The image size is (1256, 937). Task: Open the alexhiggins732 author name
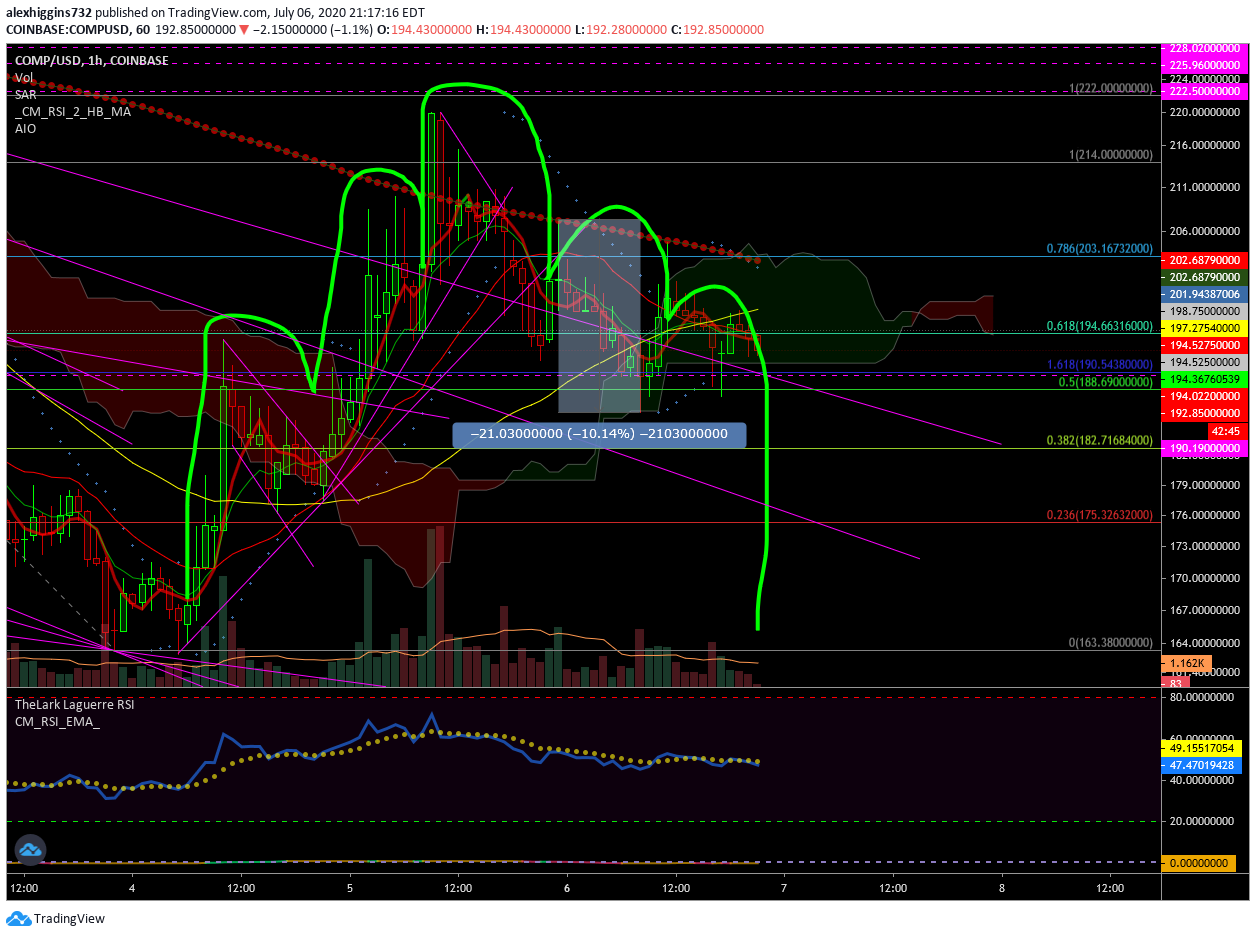tap(49, 12)
